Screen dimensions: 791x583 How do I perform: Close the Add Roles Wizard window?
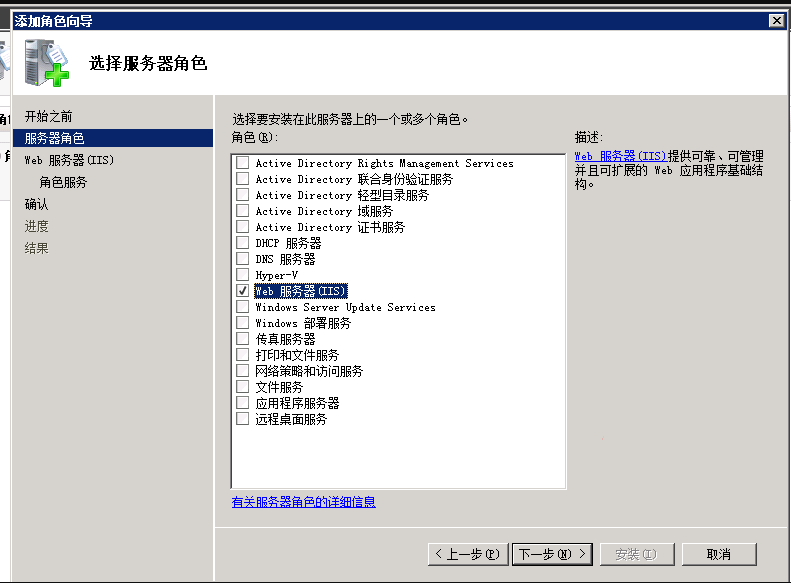(x=775, y=21)
